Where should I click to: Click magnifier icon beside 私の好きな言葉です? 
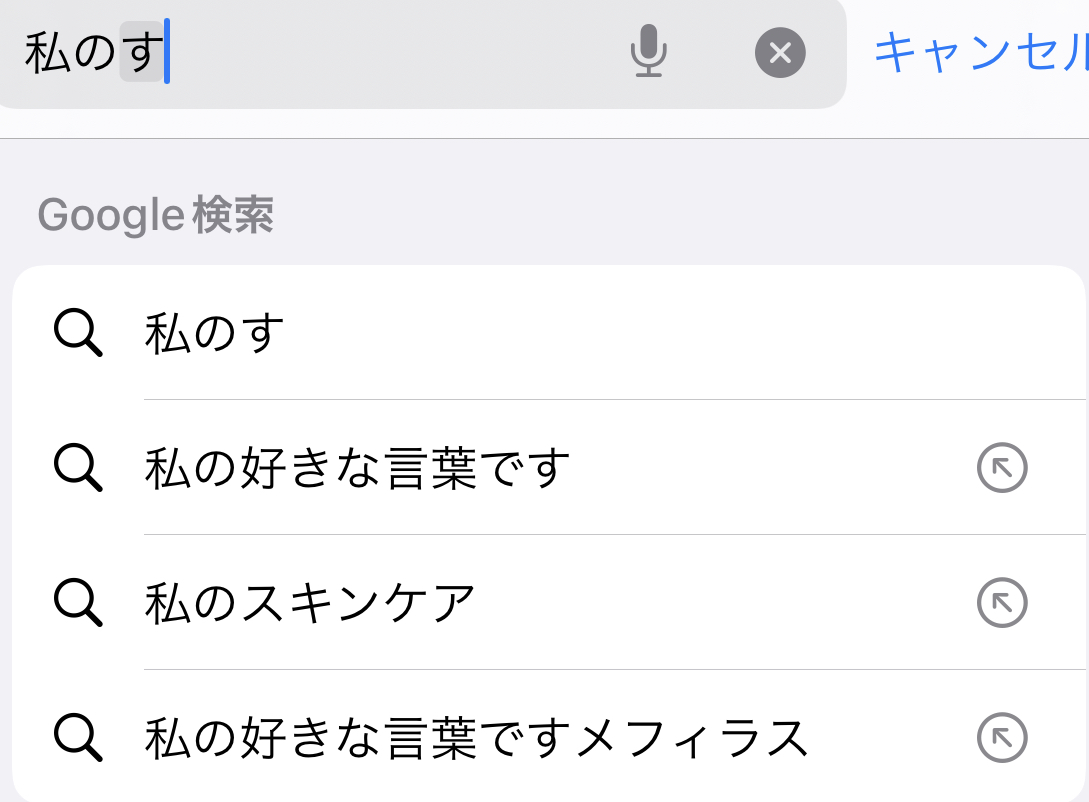[78, 467]
